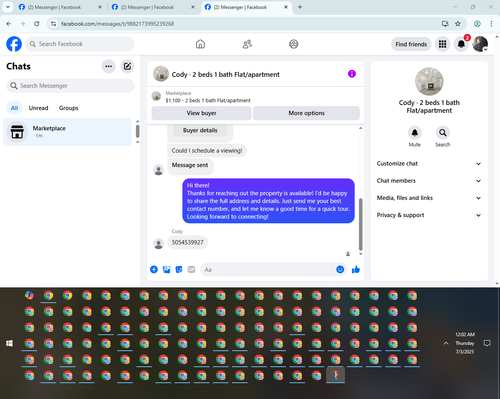Reload the page in Chrome

click(x=37, y=24)
